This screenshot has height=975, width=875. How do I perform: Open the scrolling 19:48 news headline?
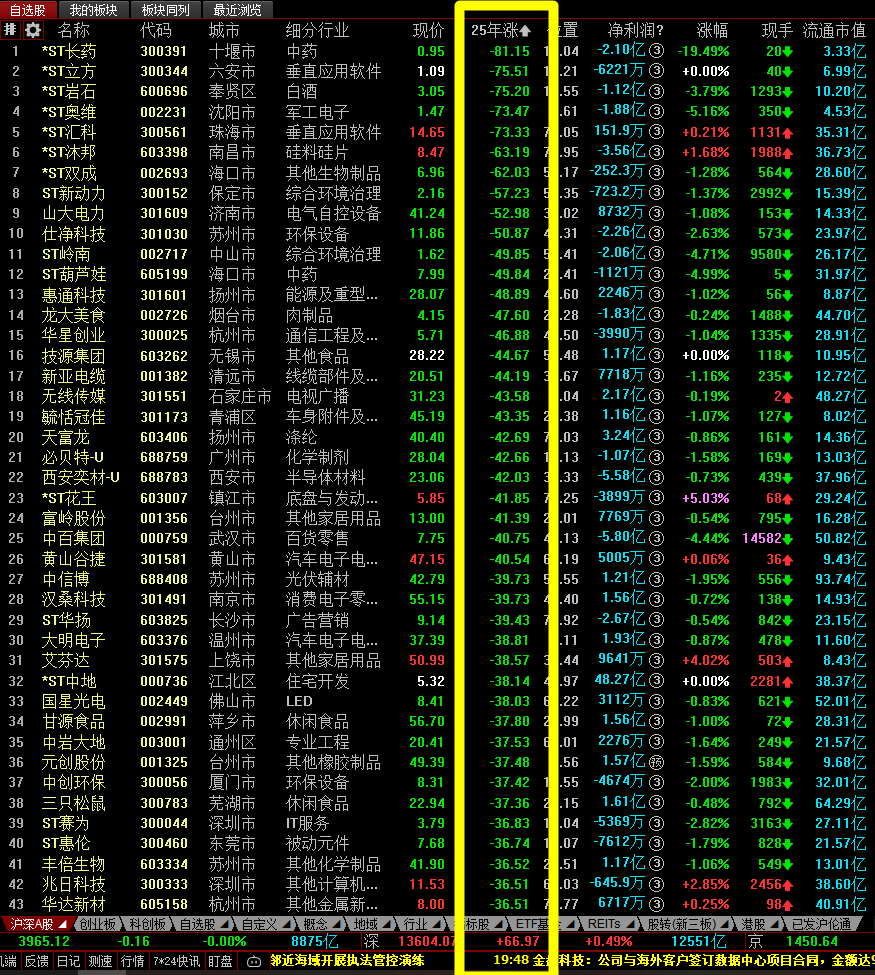point(684,961)
